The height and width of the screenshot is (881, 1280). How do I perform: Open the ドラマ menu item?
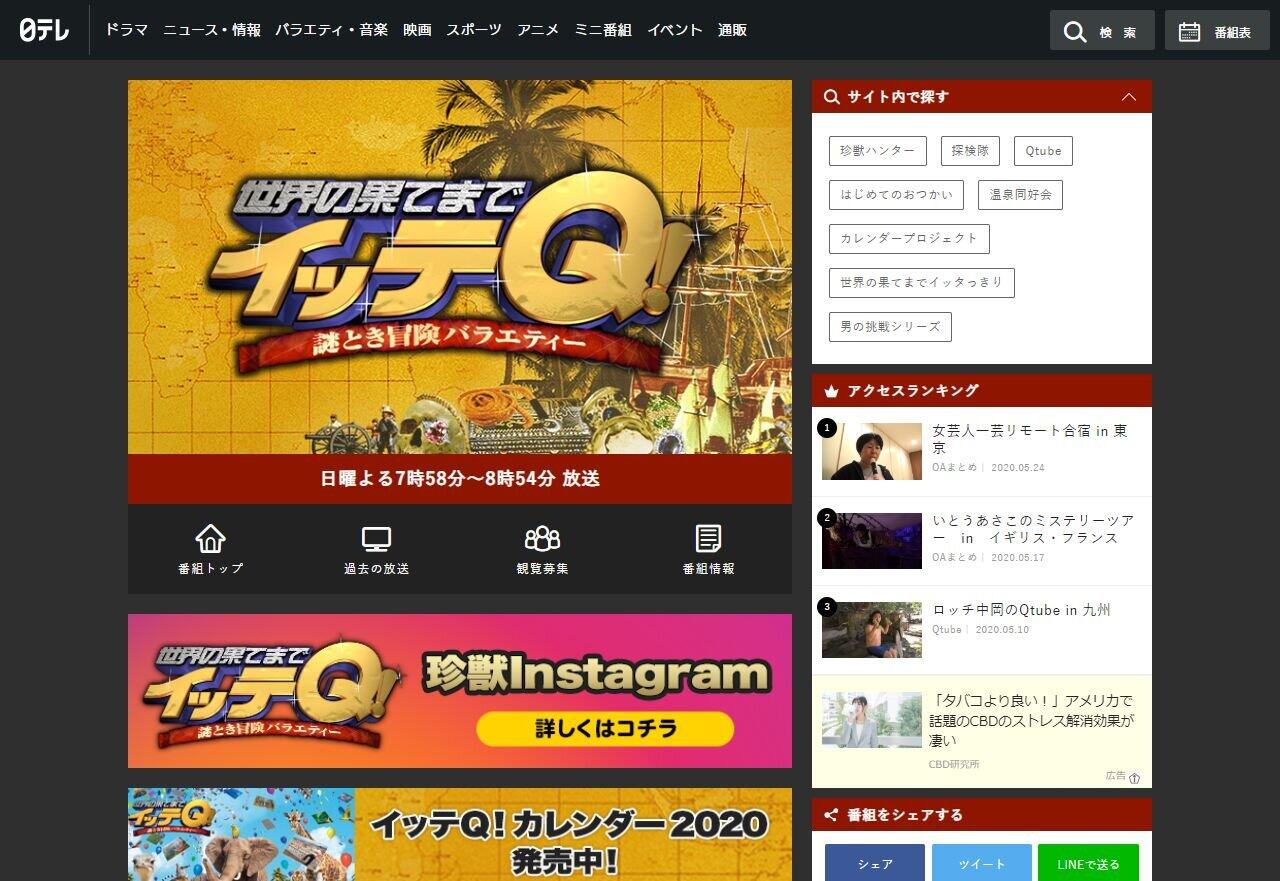[x=126, y=30]
